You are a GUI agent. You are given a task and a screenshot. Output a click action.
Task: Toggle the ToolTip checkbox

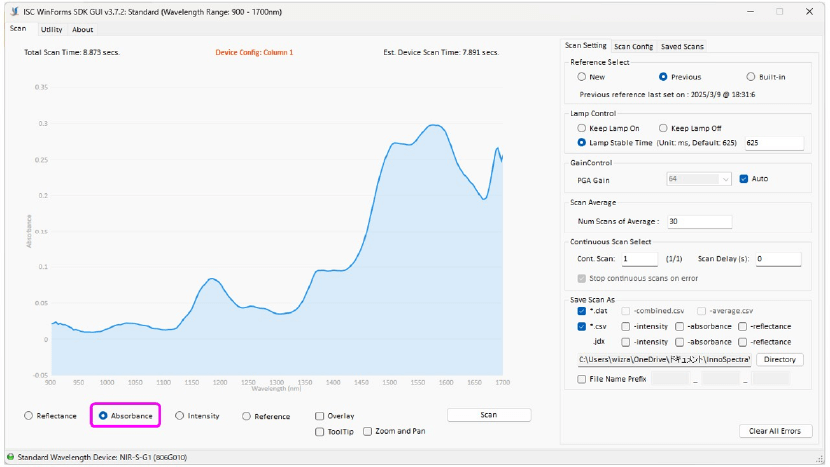click(x=319, y=431)
